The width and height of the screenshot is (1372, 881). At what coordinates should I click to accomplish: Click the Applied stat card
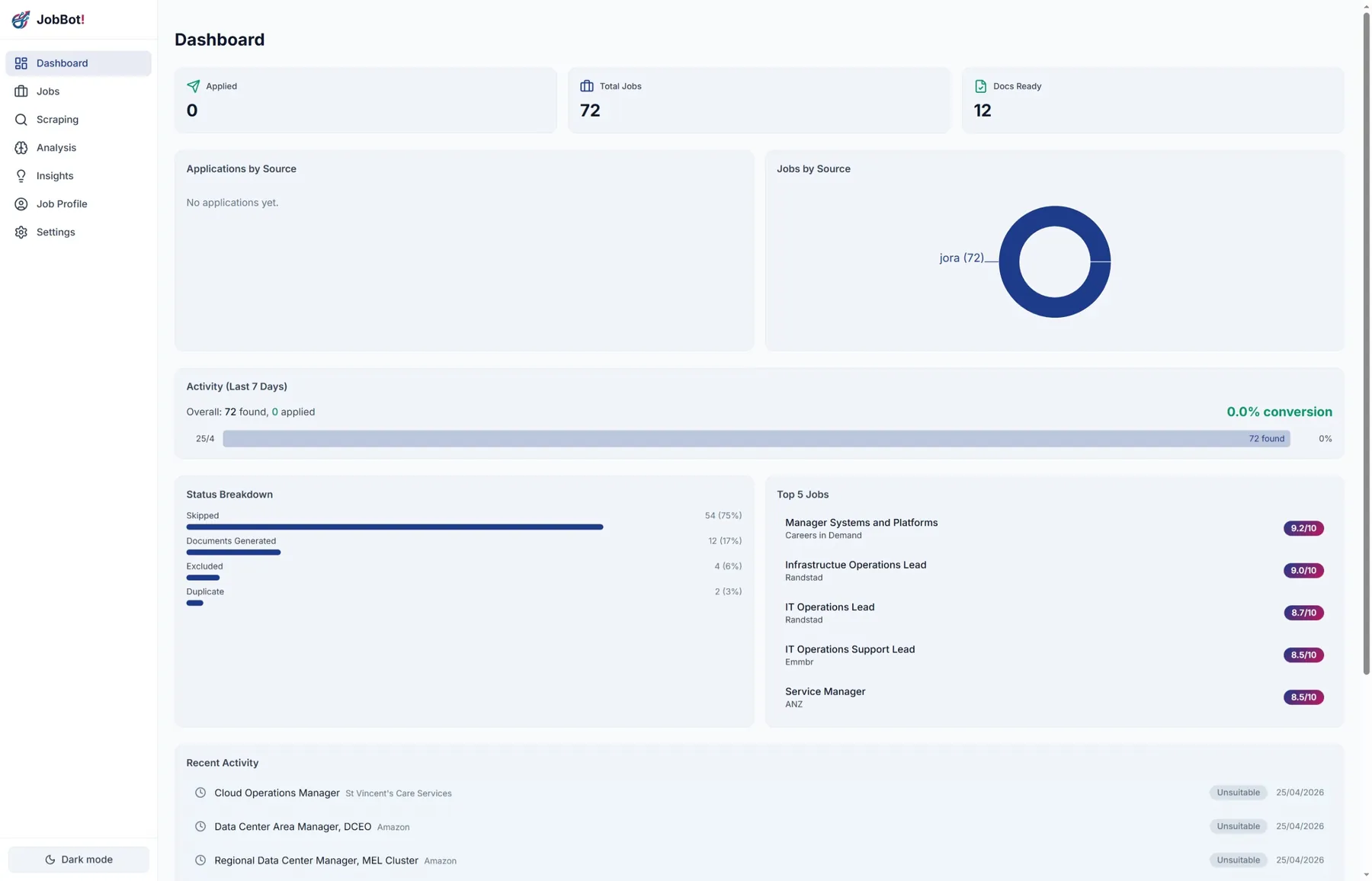point(366,101)
